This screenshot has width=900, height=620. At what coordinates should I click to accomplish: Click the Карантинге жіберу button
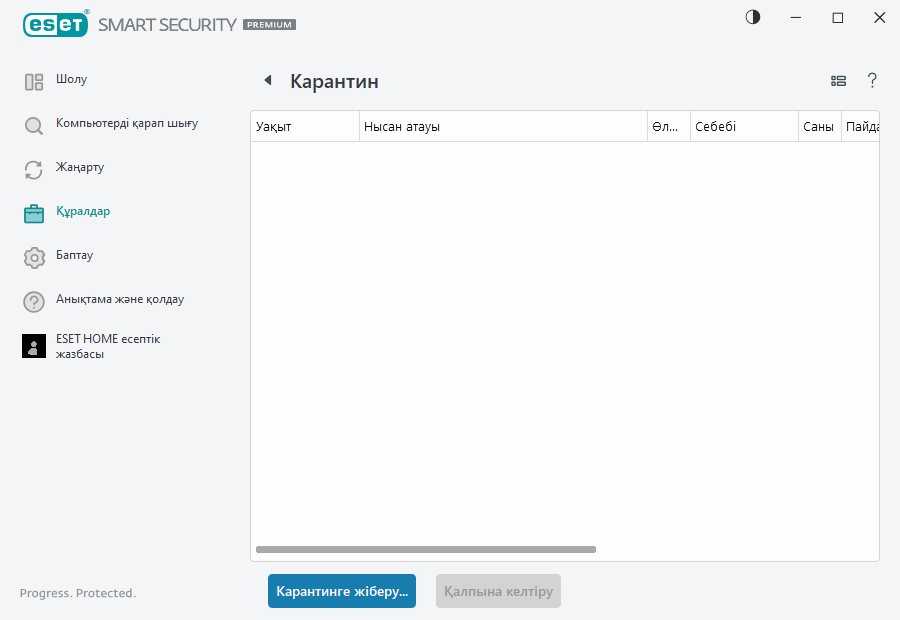coord(341,591)
